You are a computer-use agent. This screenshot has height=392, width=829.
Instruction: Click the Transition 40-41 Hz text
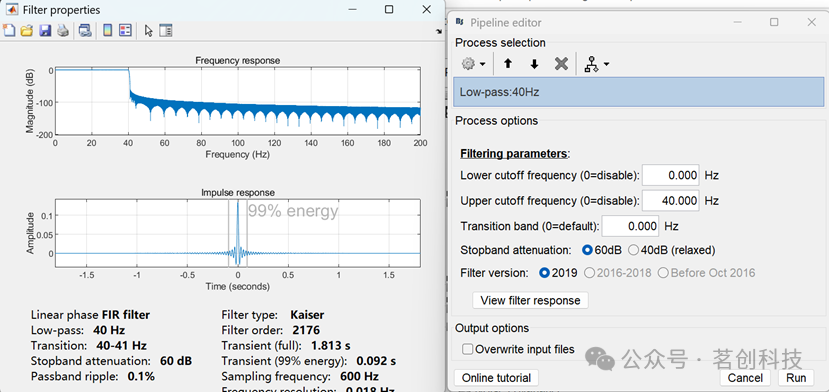(89, 346)
